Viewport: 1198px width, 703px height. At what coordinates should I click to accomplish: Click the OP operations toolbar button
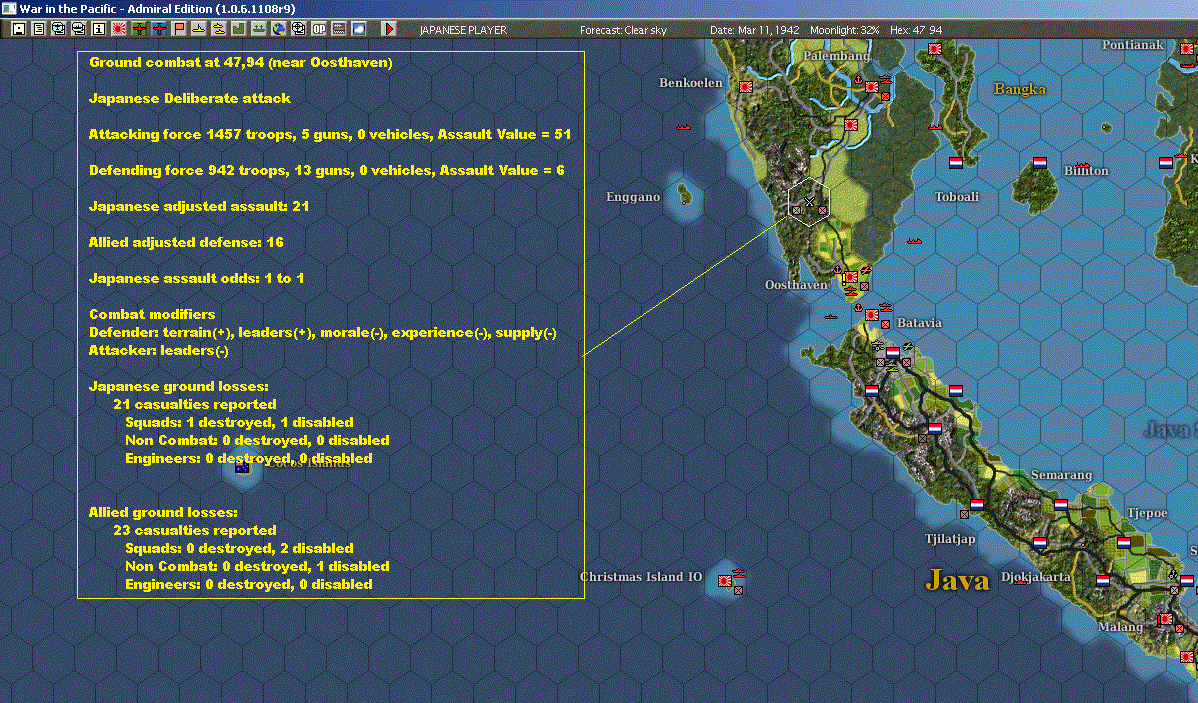319,29
